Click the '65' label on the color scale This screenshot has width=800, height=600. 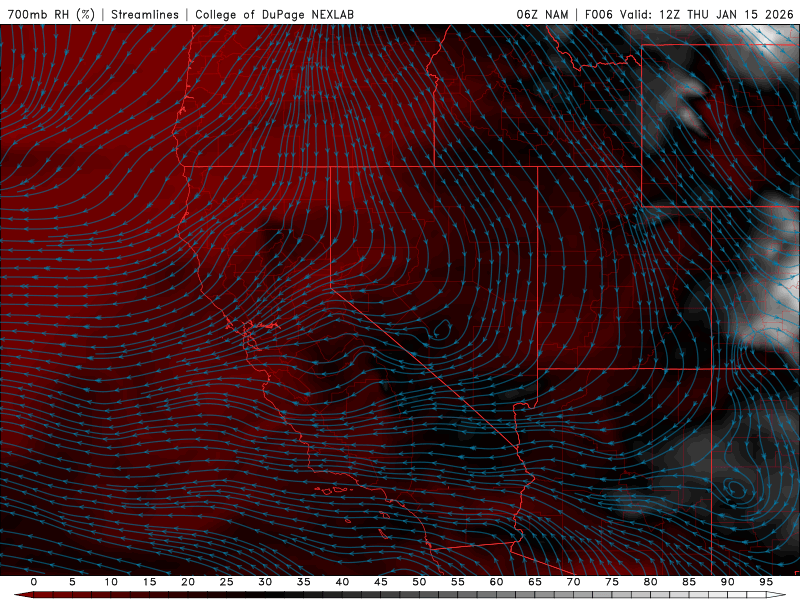point(535,582)
